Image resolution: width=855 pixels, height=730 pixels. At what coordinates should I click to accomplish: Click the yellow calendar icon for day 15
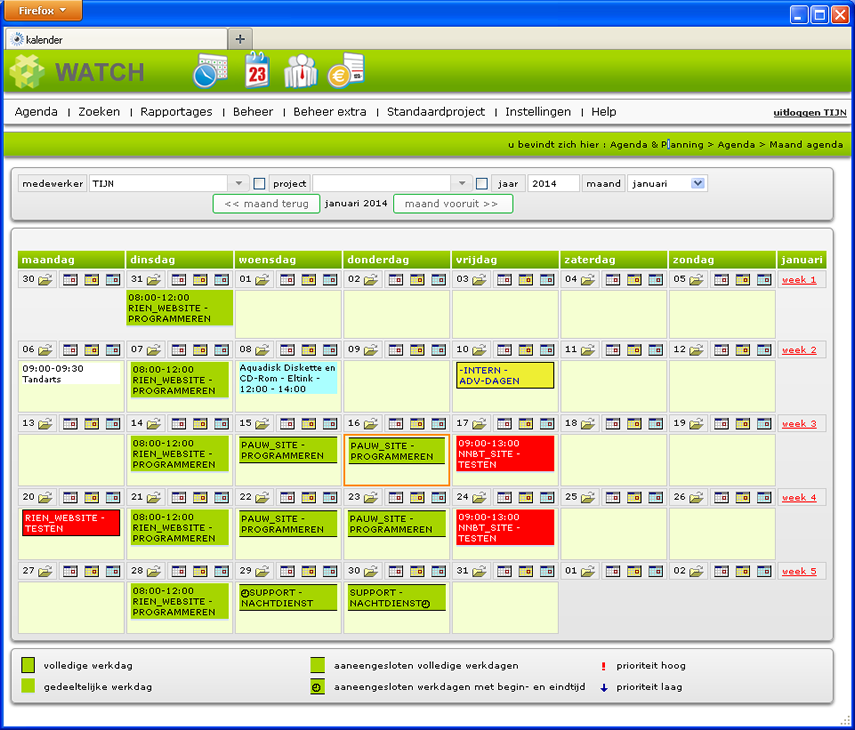click(309, 424)
